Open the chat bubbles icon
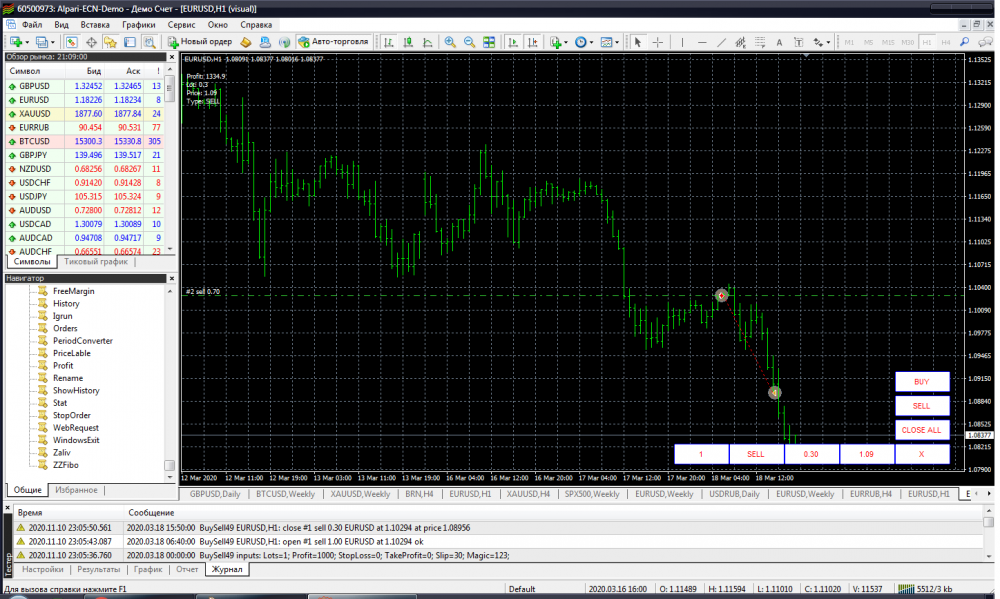The image size is (1000, 599). (985, 42)
